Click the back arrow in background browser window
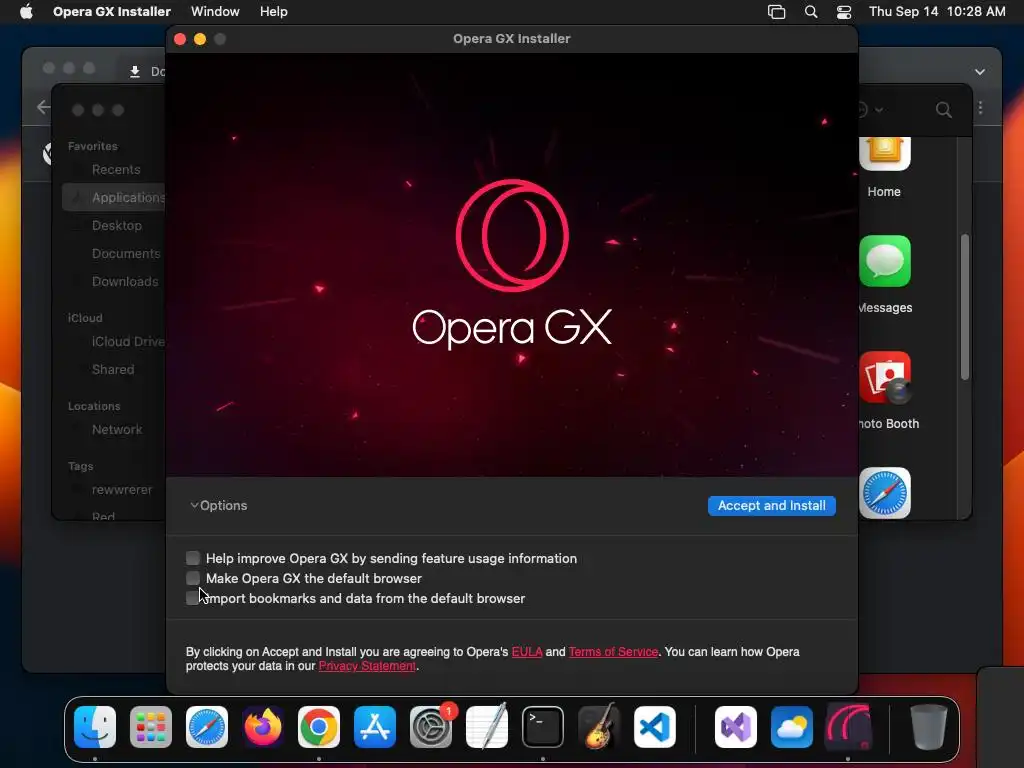 tap(43, 107)
